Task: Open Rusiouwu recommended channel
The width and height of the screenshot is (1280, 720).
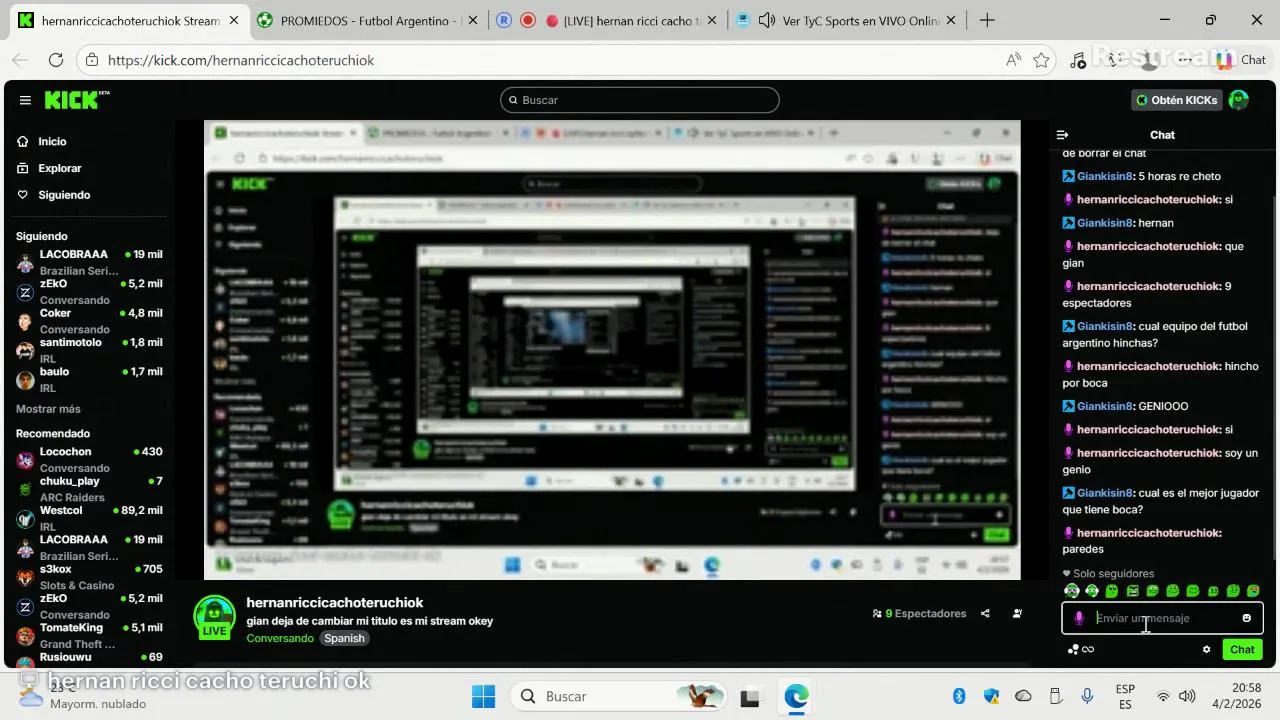Action: click(x=90, y=658)
